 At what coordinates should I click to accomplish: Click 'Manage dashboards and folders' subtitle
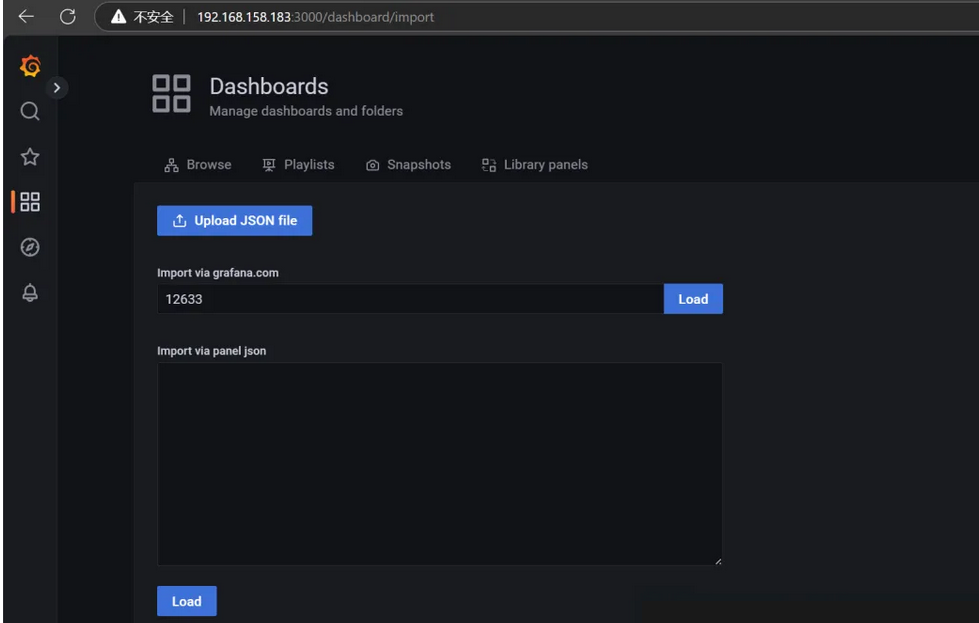pos(306,111)
